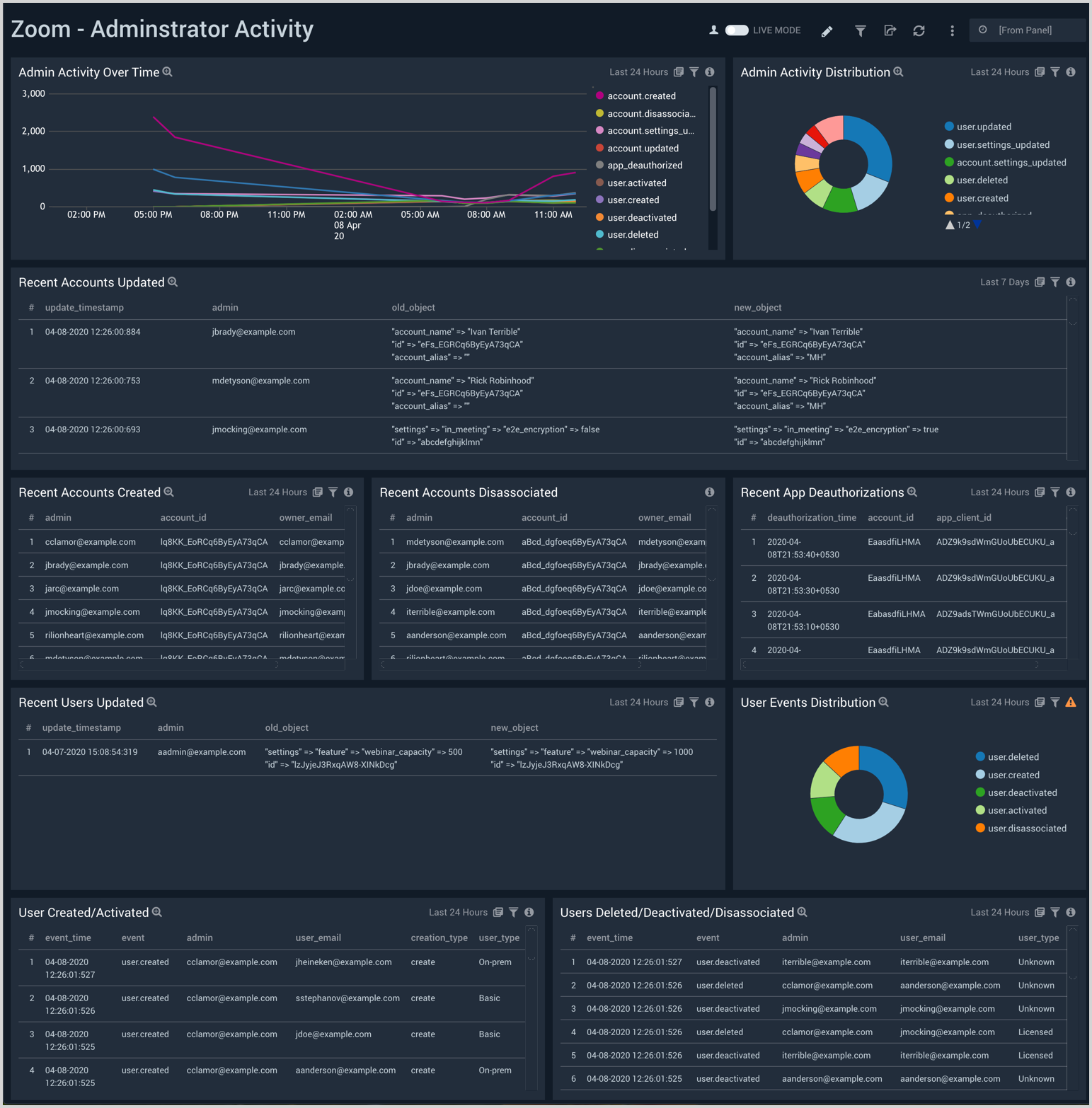
Task: Click the warning icon on User Events Distribution
Action: click(1071, 702)
